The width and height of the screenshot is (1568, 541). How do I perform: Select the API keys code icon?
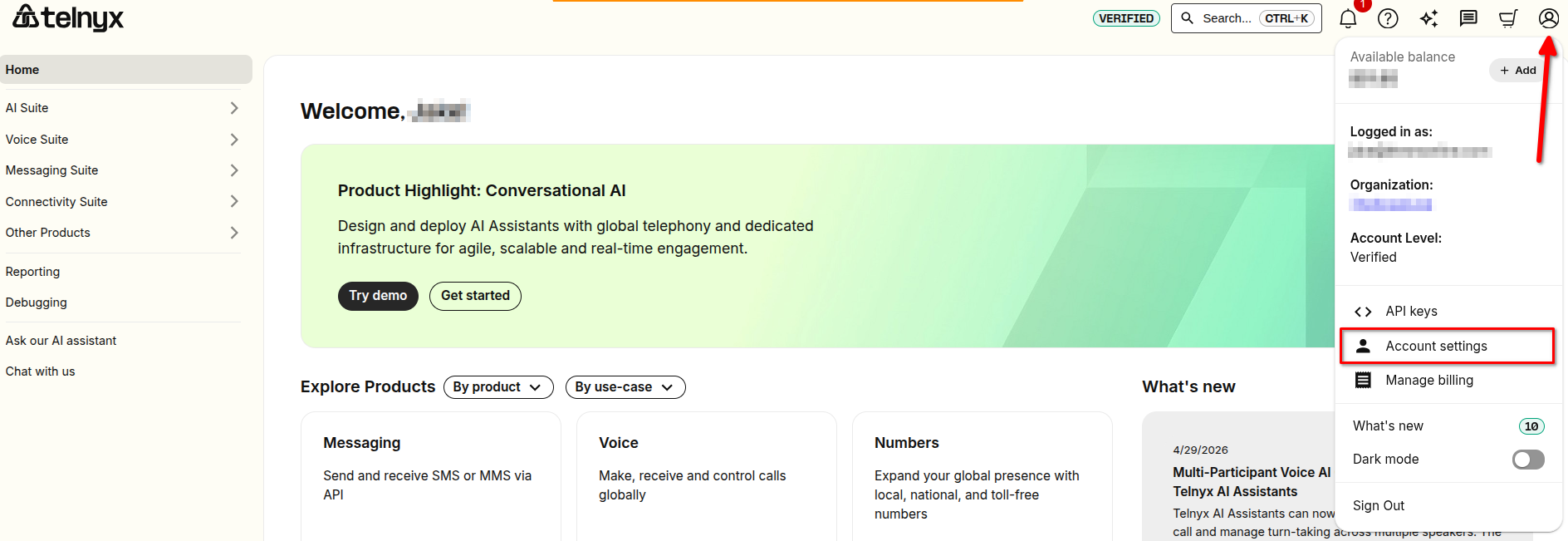(1363, 312)
